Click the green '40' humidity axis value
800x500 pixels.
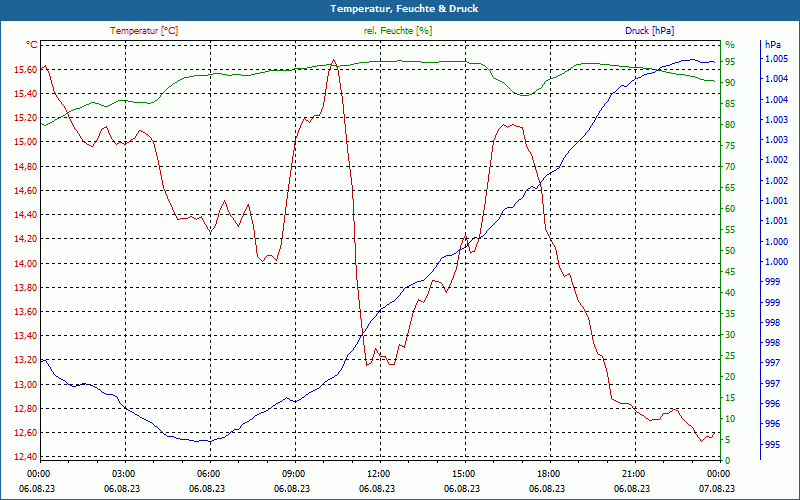[730, 293]
